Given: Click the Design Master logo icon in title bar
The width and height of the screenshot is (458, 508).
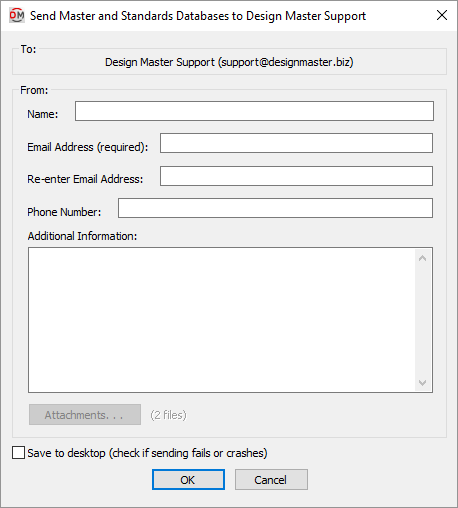Looking at the screenshot, I should tap(16, 15).
